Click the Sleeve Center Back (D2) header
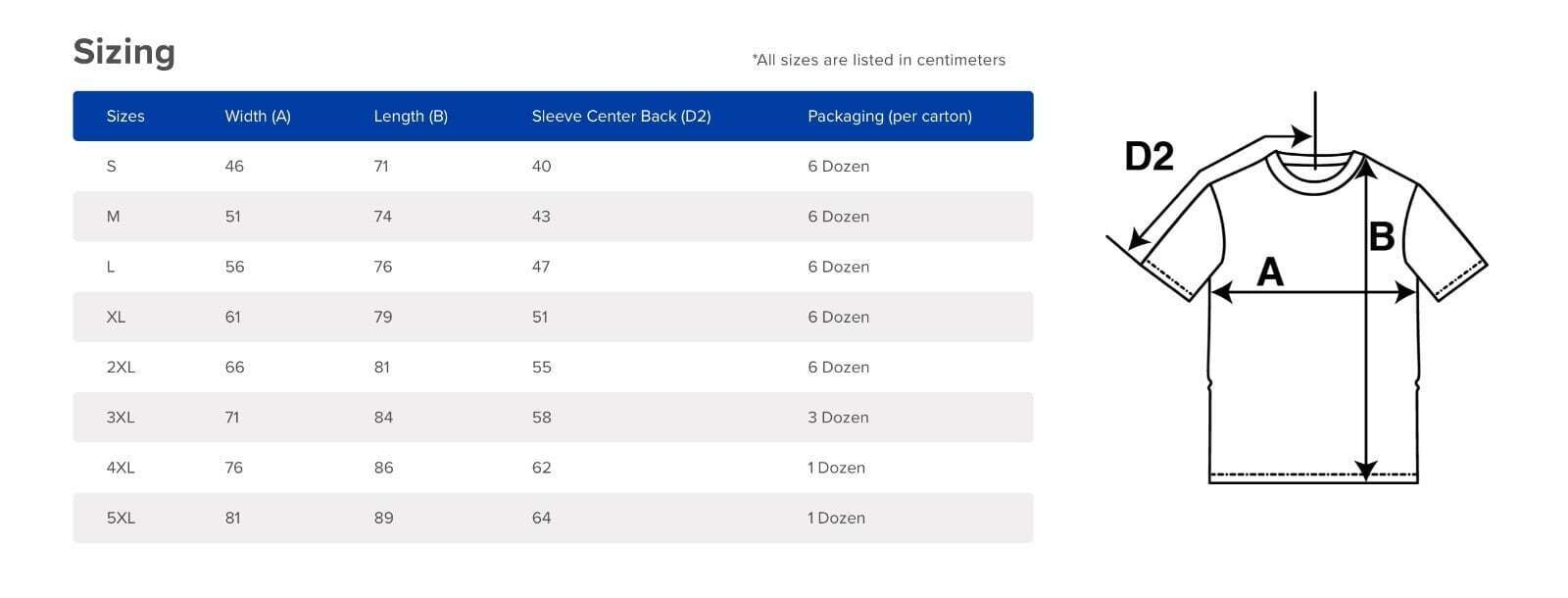1568x598 pixels. (621, 117)
